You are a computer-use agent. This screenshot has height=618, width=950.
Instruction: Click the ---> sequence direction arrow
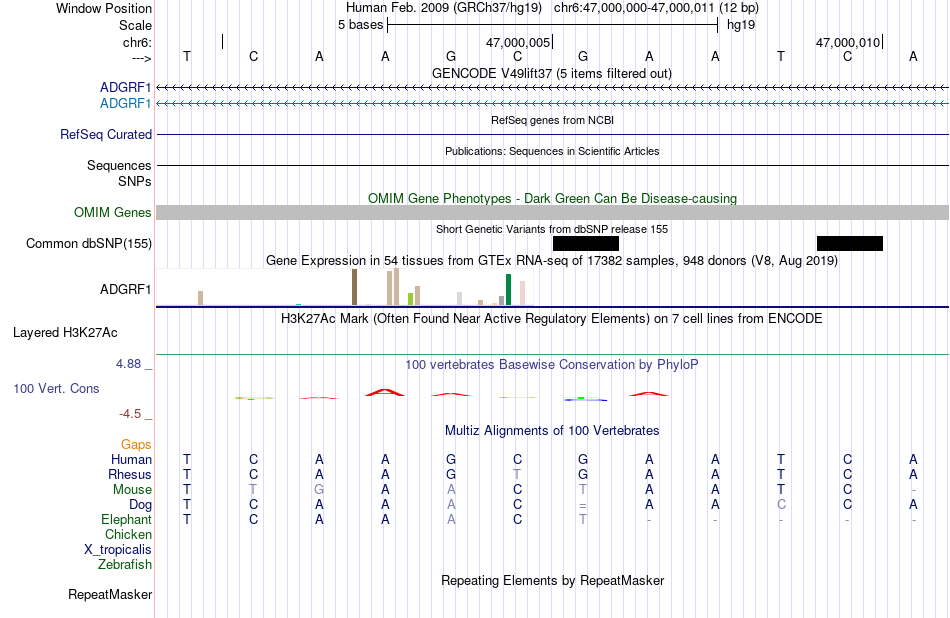coord(142,58)
